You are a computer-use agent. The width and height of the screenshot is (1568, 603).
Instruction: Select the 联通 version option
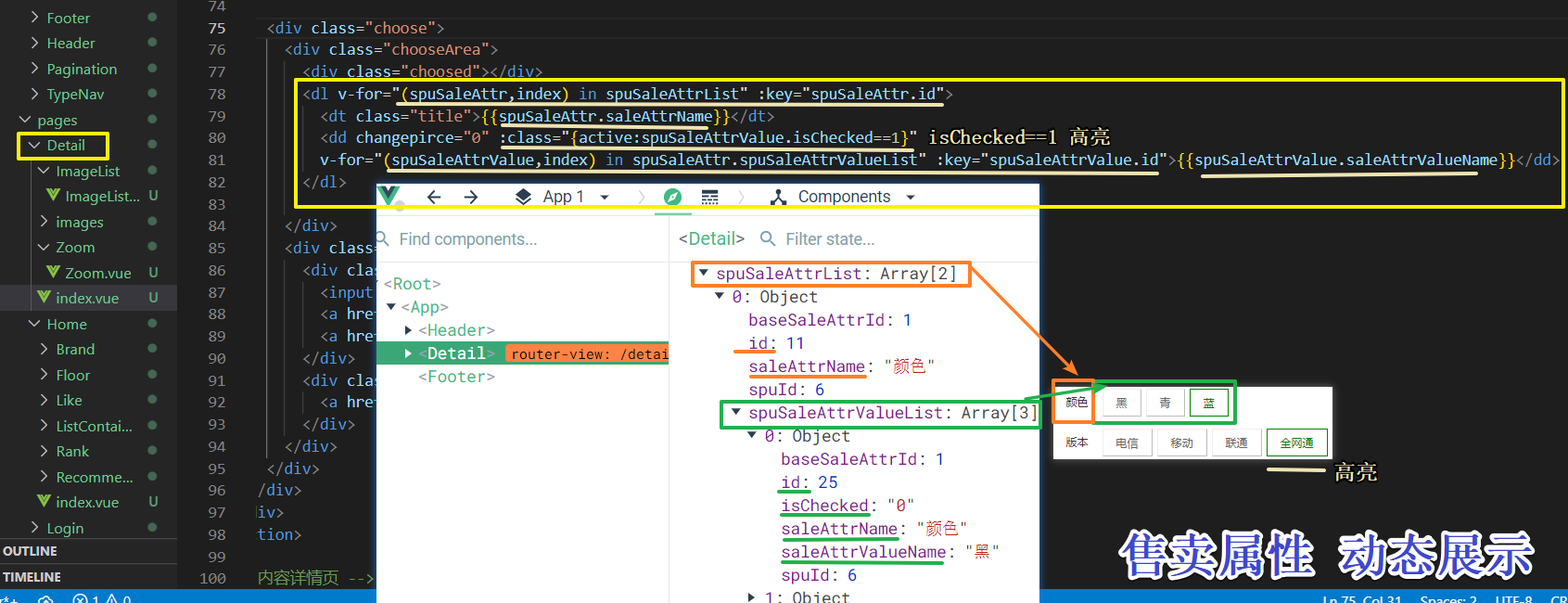pos(1236,443)
